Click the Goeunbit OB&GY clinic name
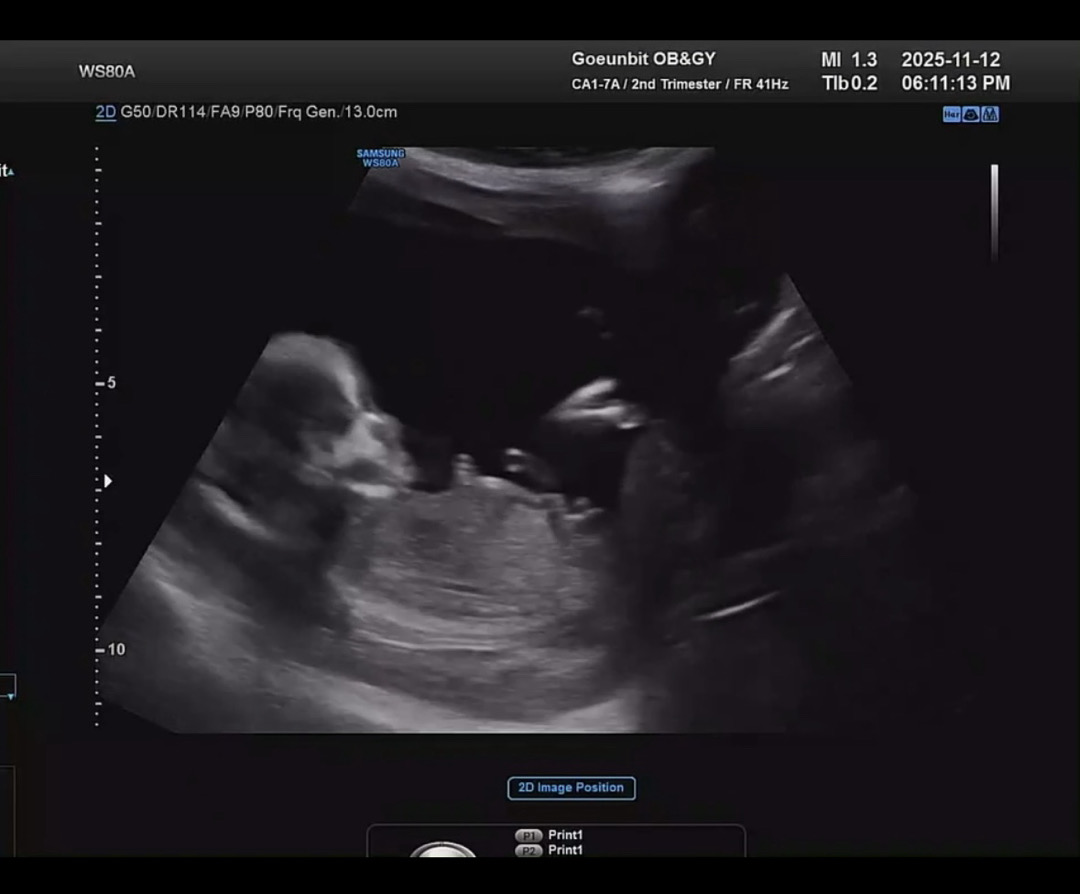This screenshot has width=1080, height=894. [x=643, y=59]
